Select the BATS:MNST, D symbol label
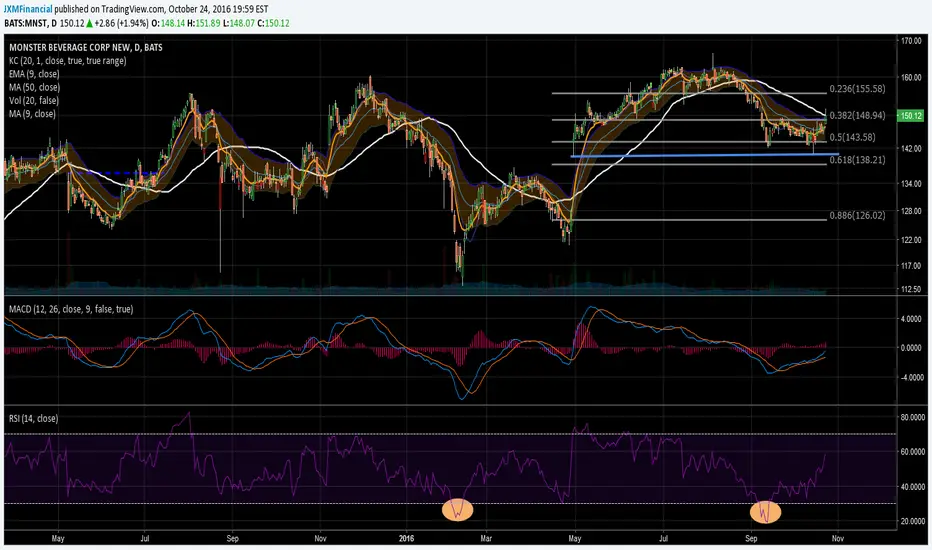The image size is (932, 550). (x=30, y=24)
